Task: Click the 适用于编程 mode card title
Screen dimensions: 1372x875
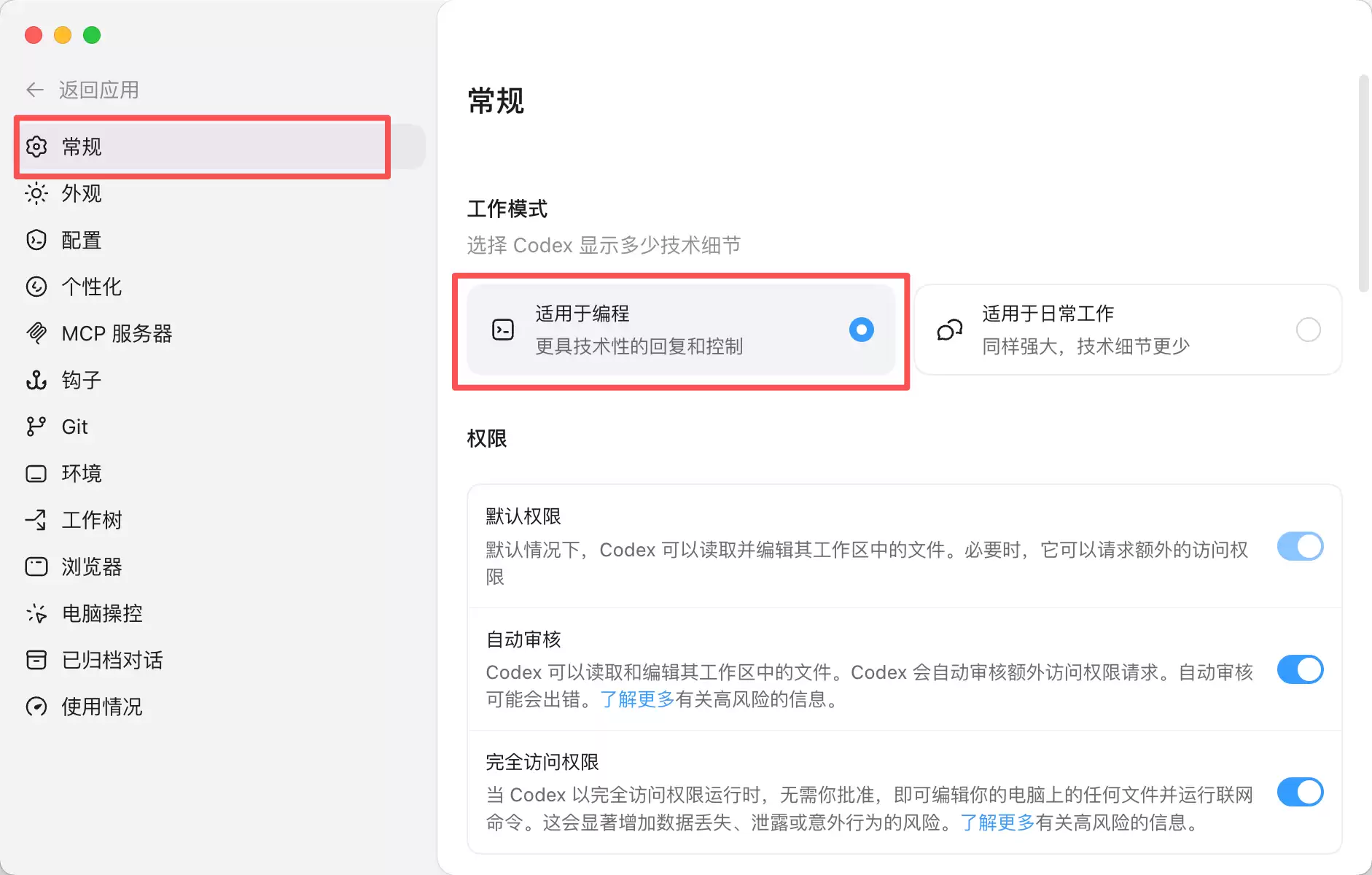Action: pos(582,314)
